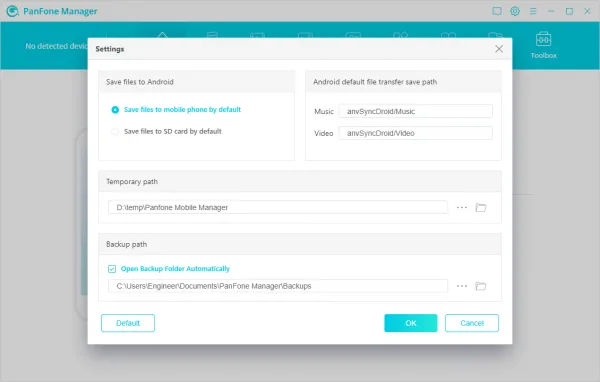Click the Default button
This screenshot has height=382, width=600.
pos(128,323)
